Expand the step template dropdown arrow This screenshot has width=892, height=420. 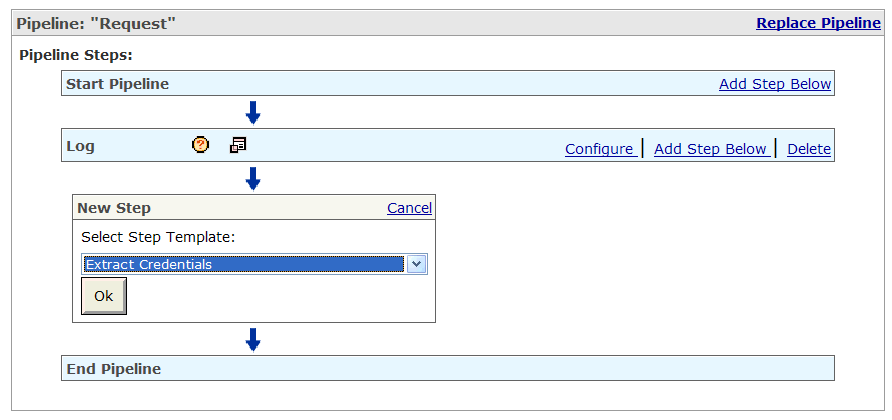(x=417, y=264)
